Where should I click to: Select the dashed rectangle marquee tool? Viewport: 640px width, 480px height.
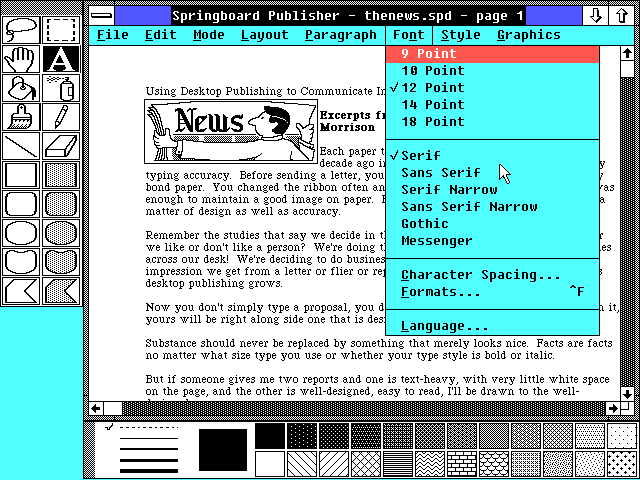[61, 30]
